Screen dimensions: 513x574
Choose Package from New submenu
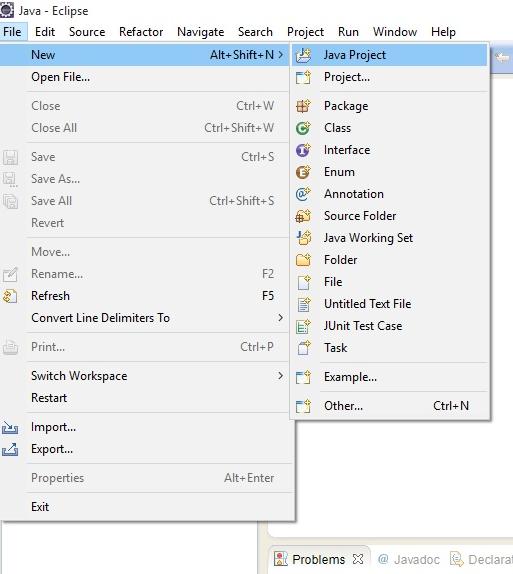point(390,106)
